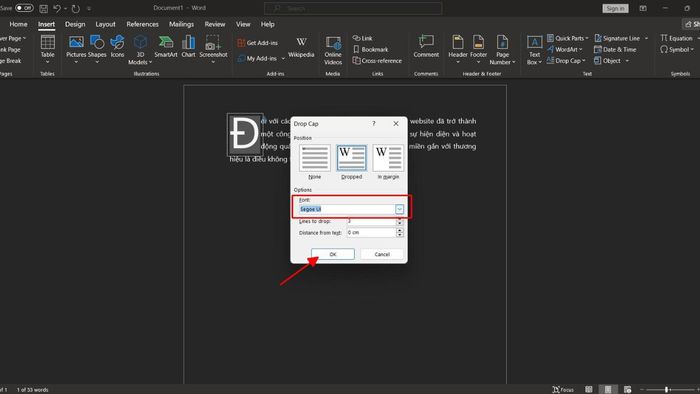Insert Date & Time
The width and height of the screenshot is (700, 394).
pos(615,50)
